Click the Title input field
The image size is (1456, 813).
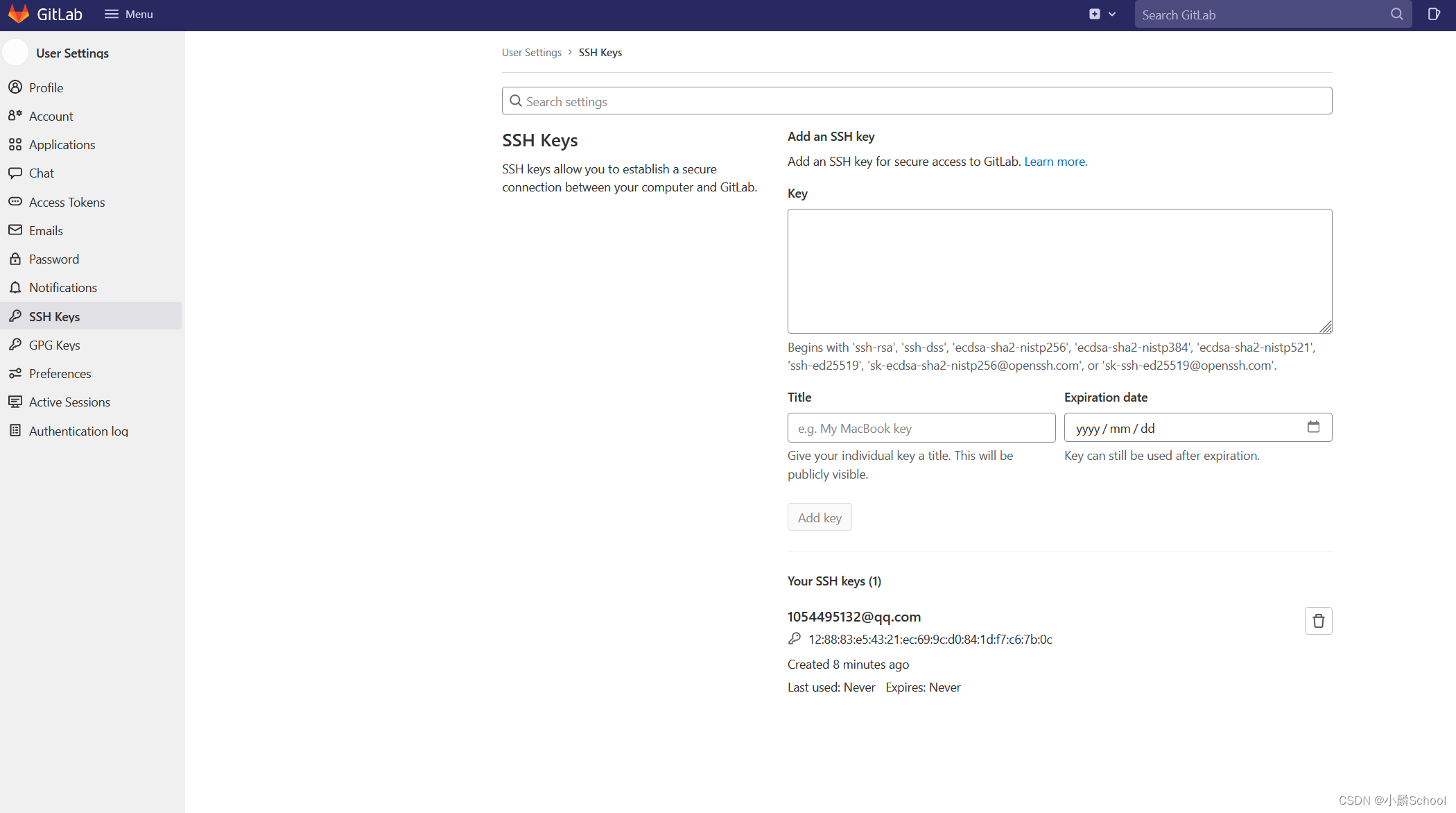tap(921, 428)
